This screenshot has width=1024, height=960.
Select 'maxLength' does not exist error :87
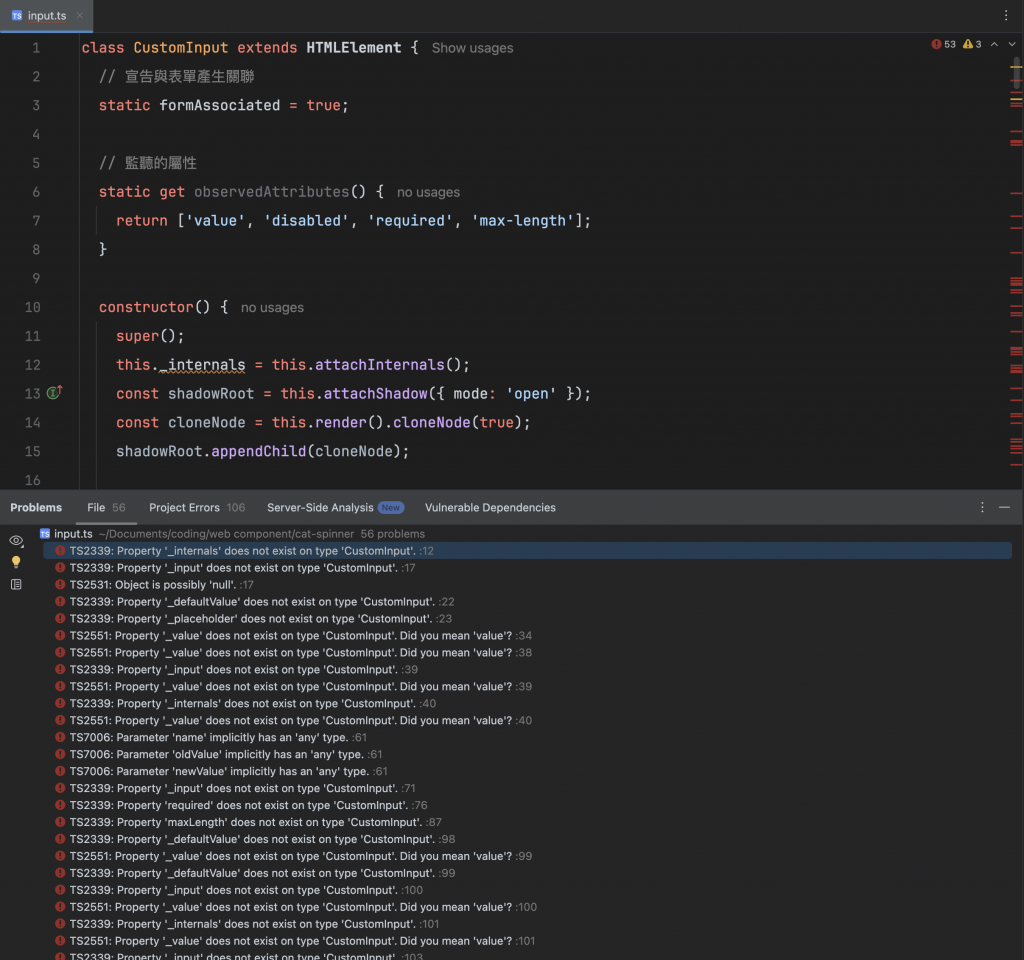tap(248, 823)
